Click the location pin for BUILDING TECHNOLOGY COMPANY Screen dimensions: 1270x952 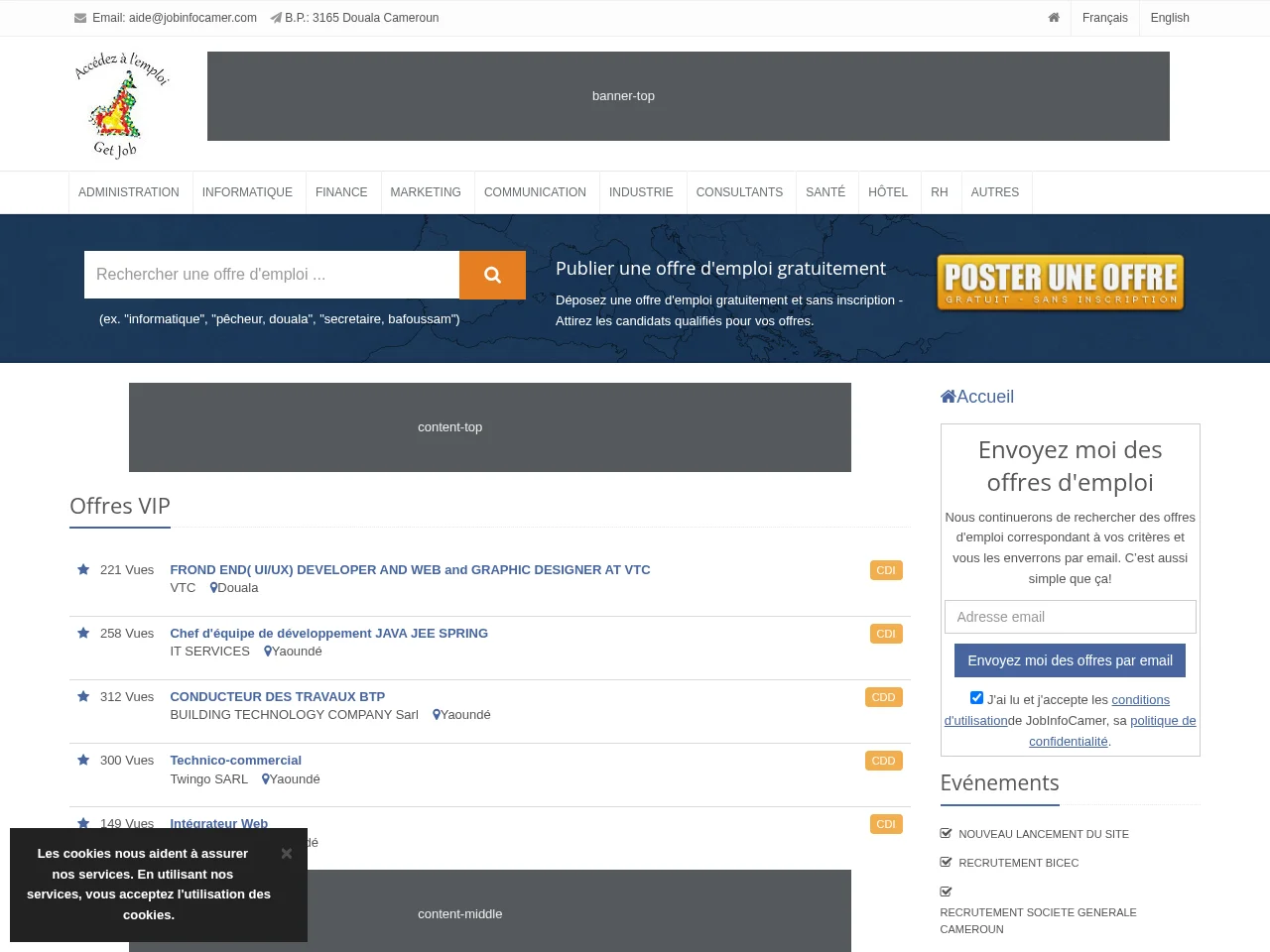[x=437, y=715]
